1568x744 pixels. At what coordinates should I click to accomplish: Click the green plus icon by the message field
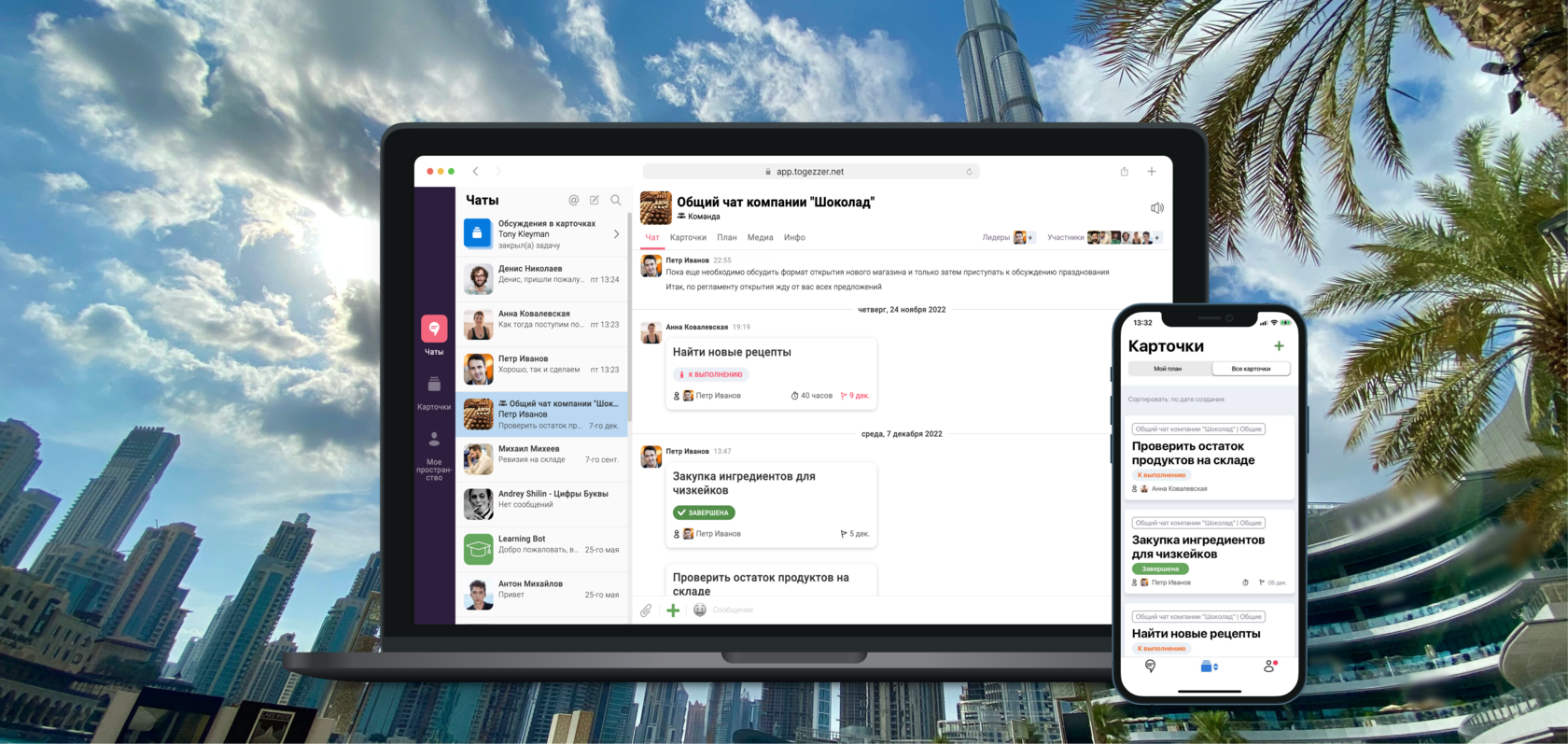click(673, 611)
